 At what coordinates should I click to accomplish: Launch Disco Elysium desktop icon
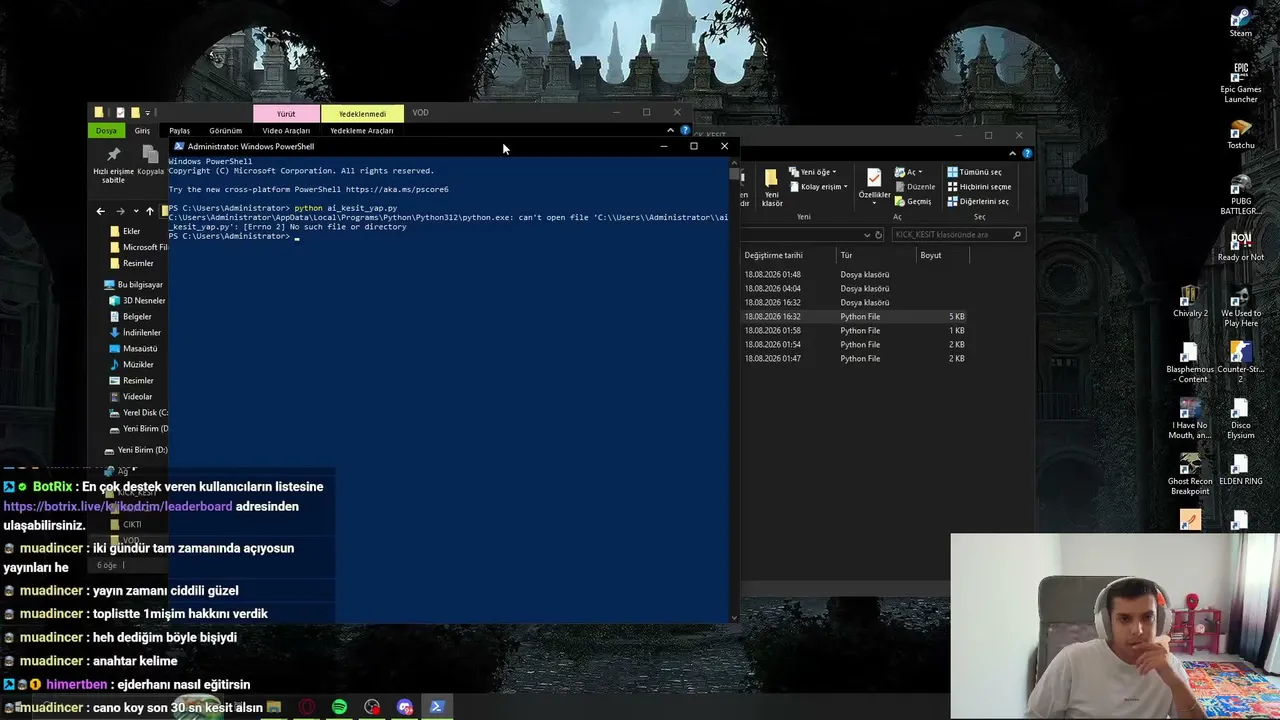[1240, 419]
